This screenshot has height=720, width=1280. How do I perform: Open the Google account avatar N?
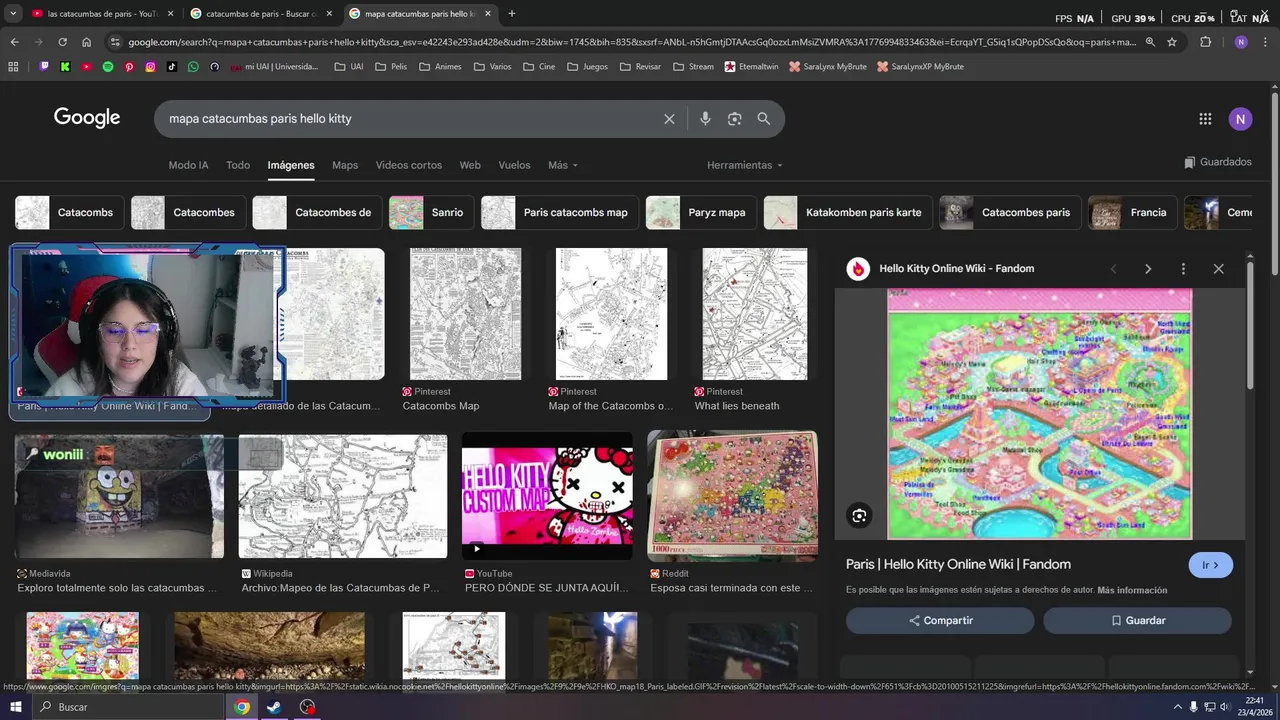pos(1240,119)
